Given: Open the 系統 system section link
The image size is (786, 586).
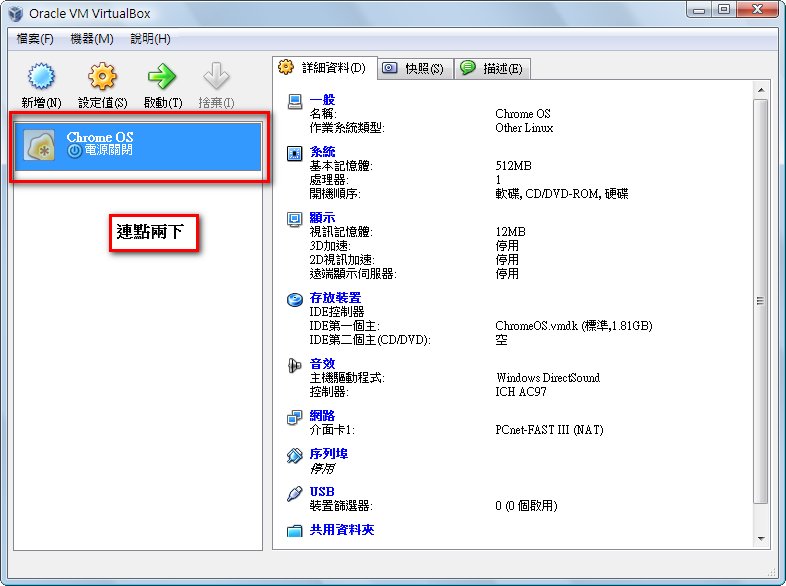Looking at the screenshot, I should point(322,151).
